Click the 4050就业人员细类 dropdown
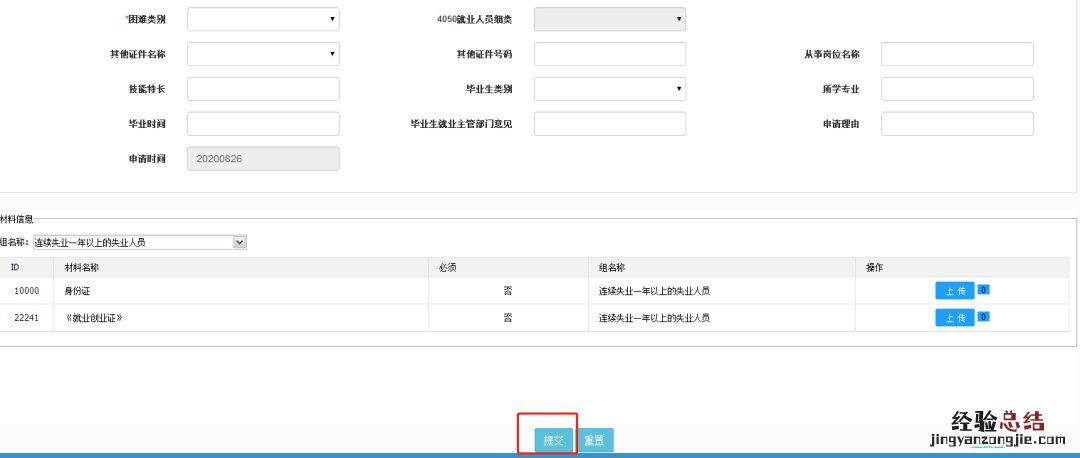Screen dimensions: 1080x458 [x=609, y=19]
